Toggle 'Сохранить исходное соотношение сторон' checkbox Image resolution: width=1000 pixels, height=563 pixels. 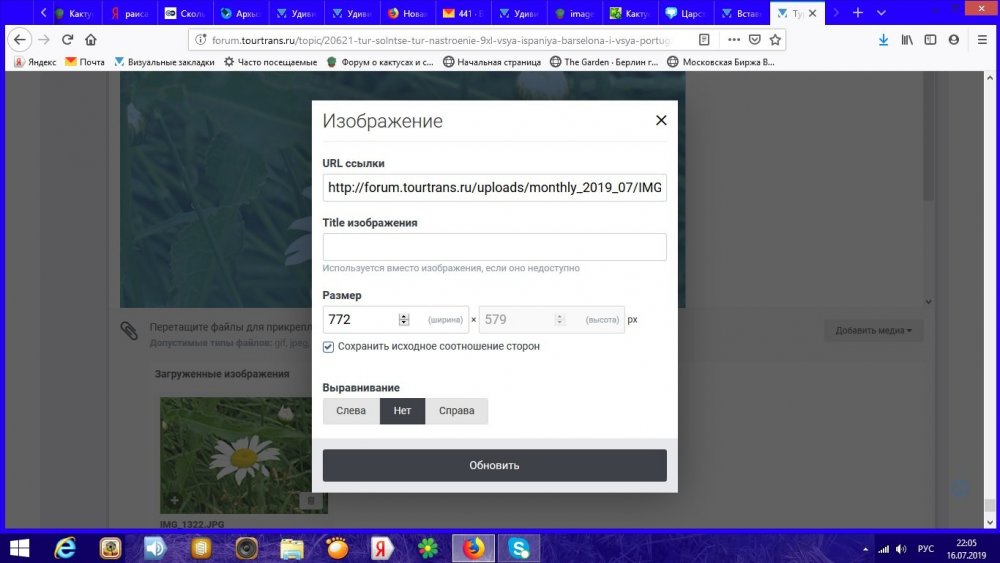click(x=329, y=346)
